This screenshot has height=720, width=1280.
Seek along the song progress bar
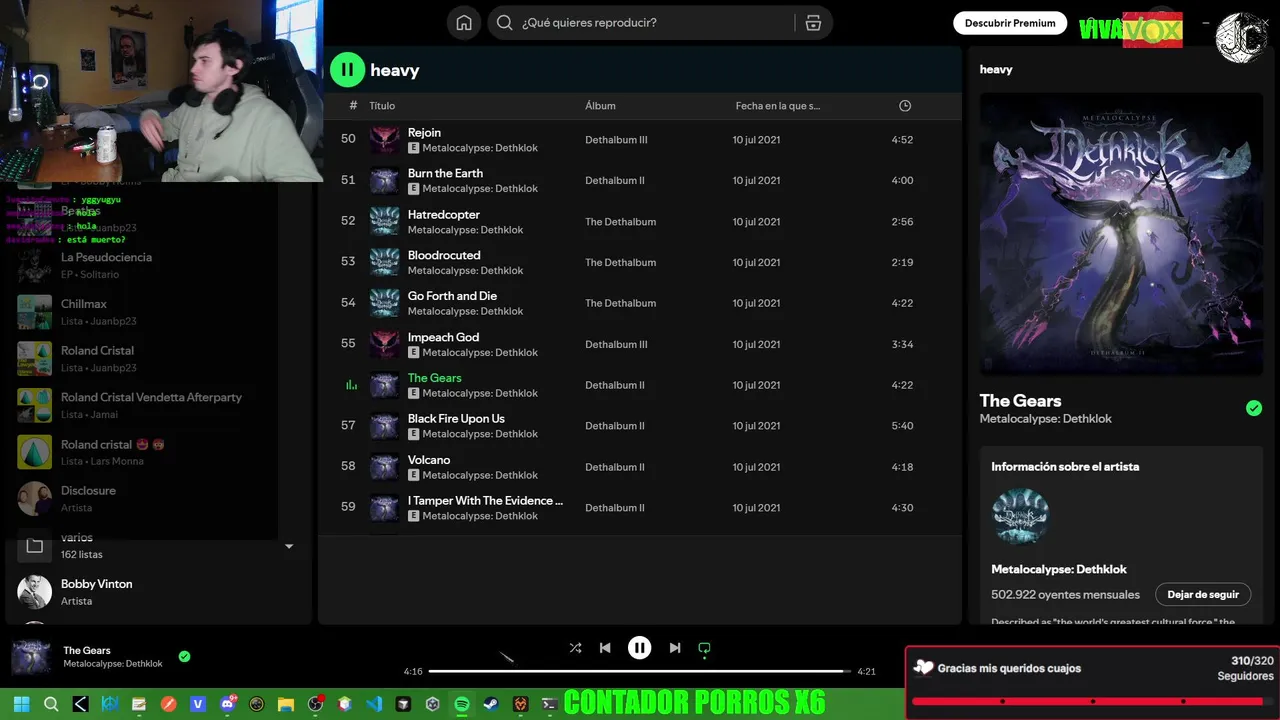click(640, 671)
